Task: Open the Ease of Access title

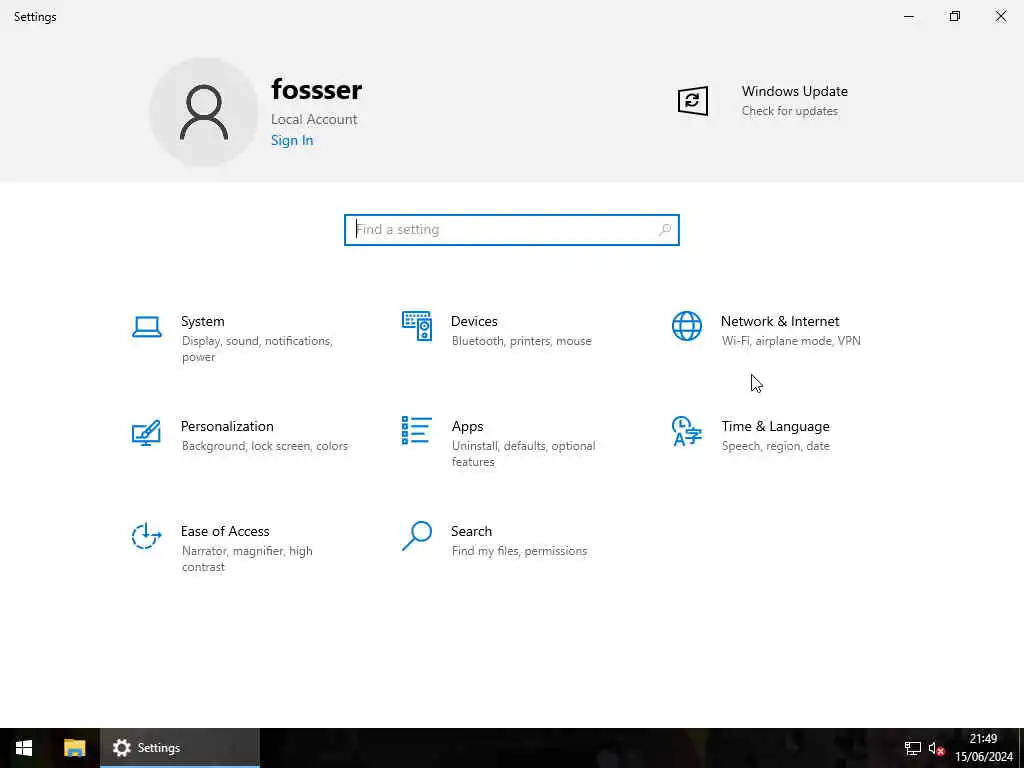Action: [x=225, y=532]
